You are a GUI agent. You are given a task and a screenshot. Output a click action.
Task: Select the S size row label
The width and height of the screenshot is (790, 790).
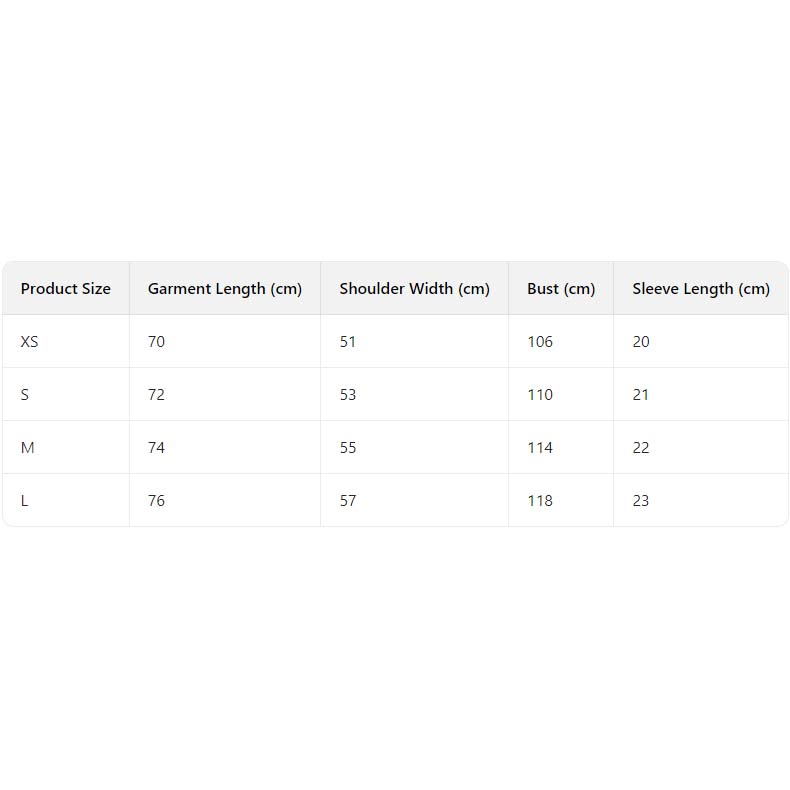pos(25,395)
